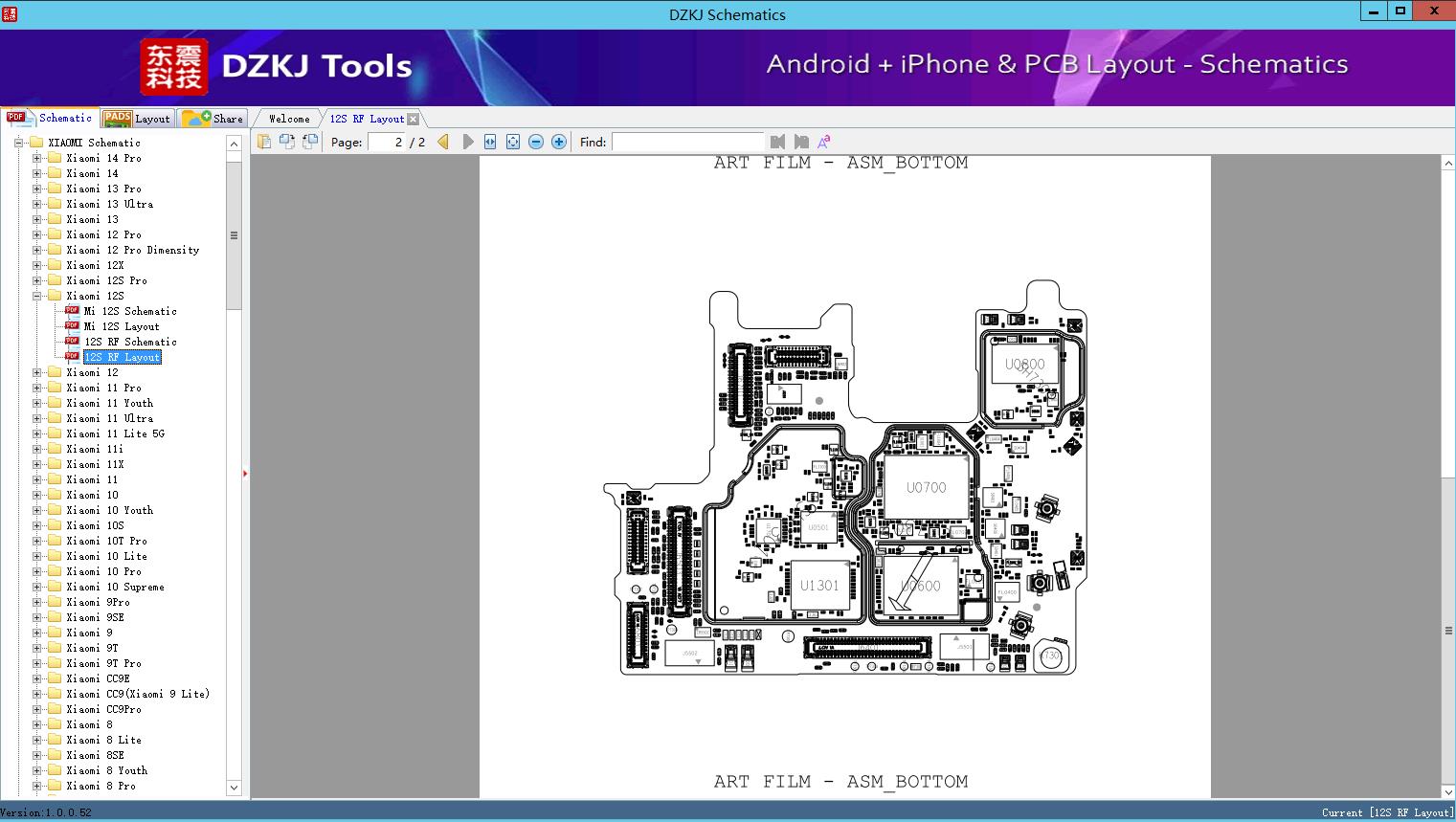Switch to the Welcome tab
The height and width of the screenshot is (822, 1456).
click(x=289, y=119)
